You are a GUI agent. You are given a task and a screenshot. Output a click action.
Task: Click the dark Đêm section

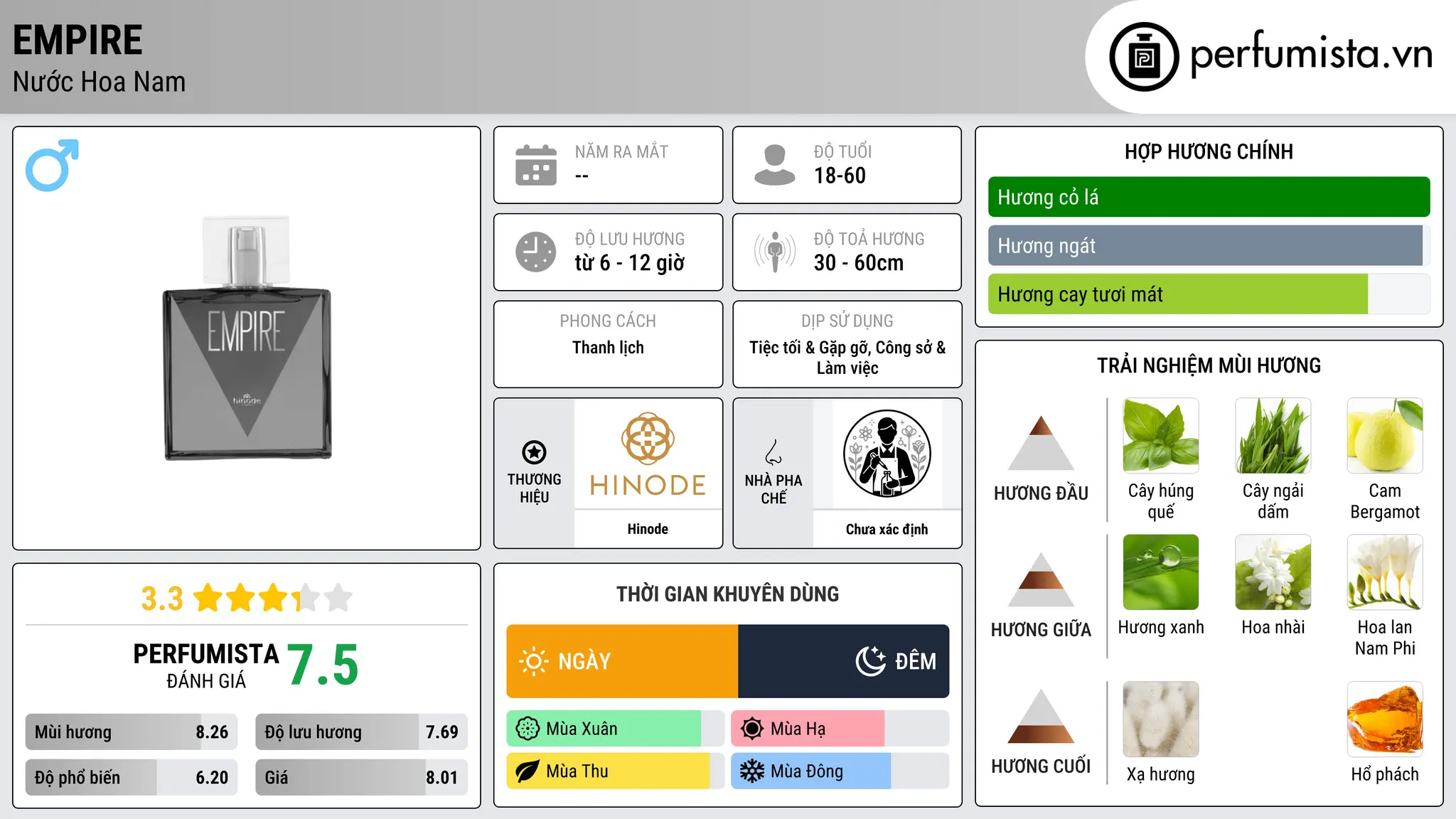(x=844, y=661)
